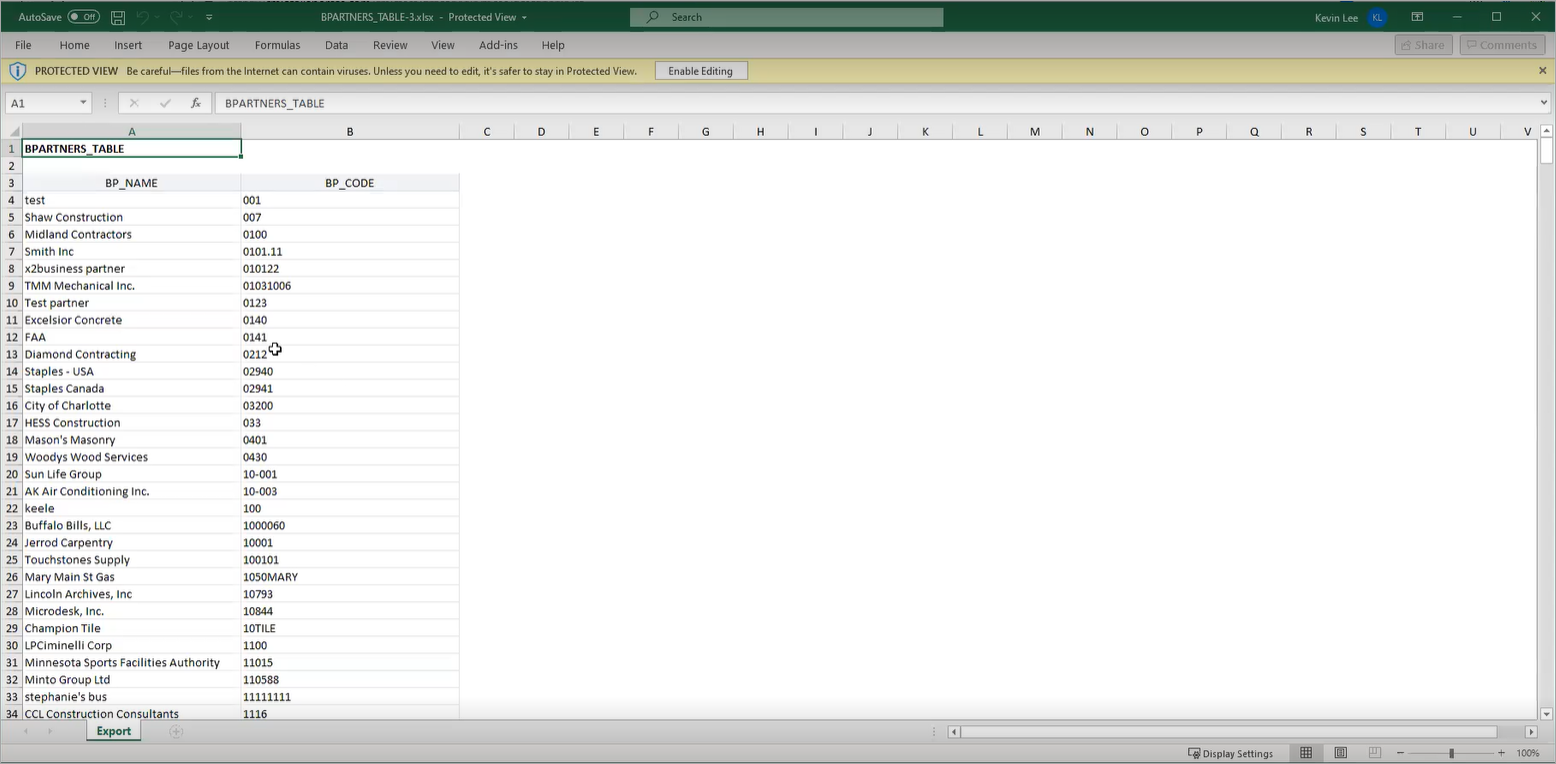The image size is (1556, 764).
Task: Switch to Page Break Preview icon
Action: tap(1374, 753)
